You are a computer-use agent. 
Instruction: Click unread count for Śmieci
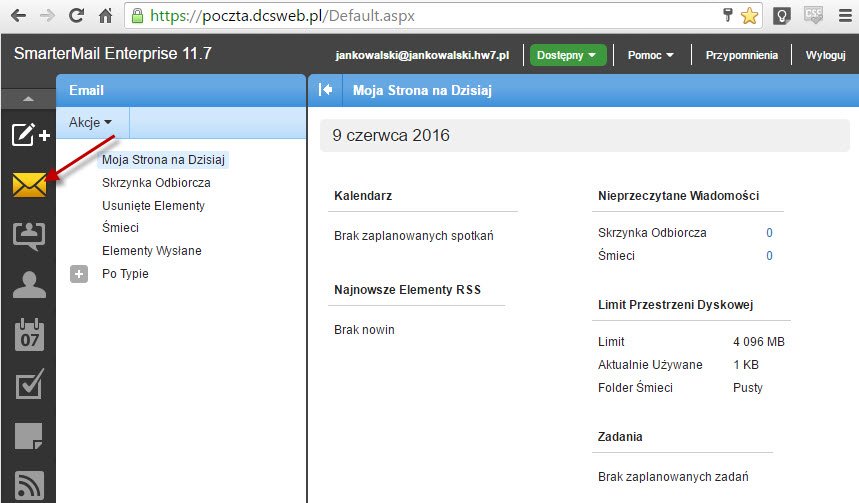[769, 256]
